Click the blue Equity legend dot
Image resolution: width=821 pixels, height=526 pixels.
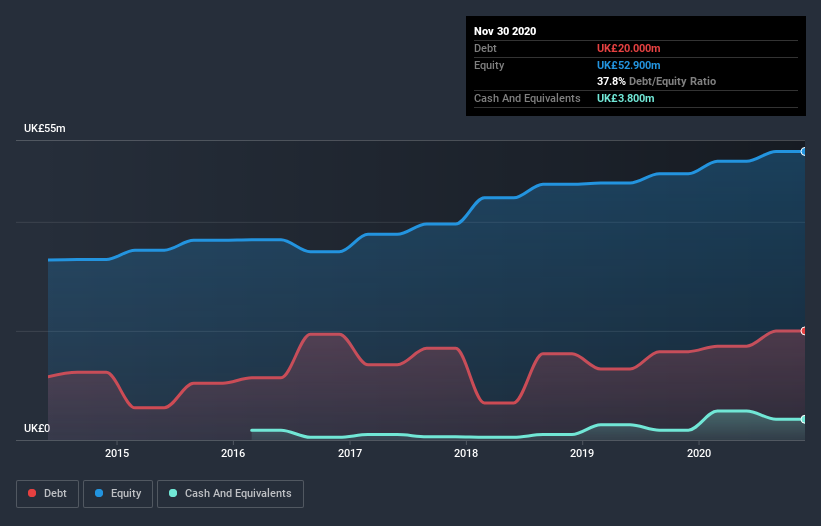[x=99, y=493]
